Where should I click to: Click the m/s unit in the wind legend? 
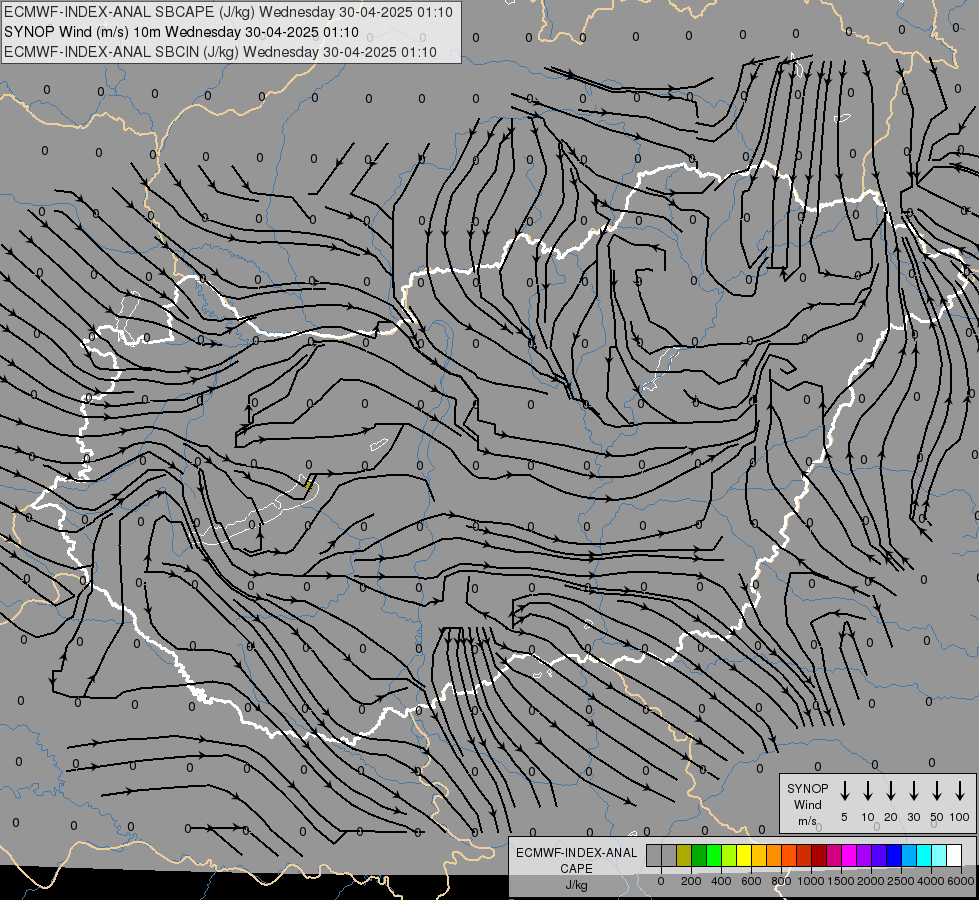(807, 821)
